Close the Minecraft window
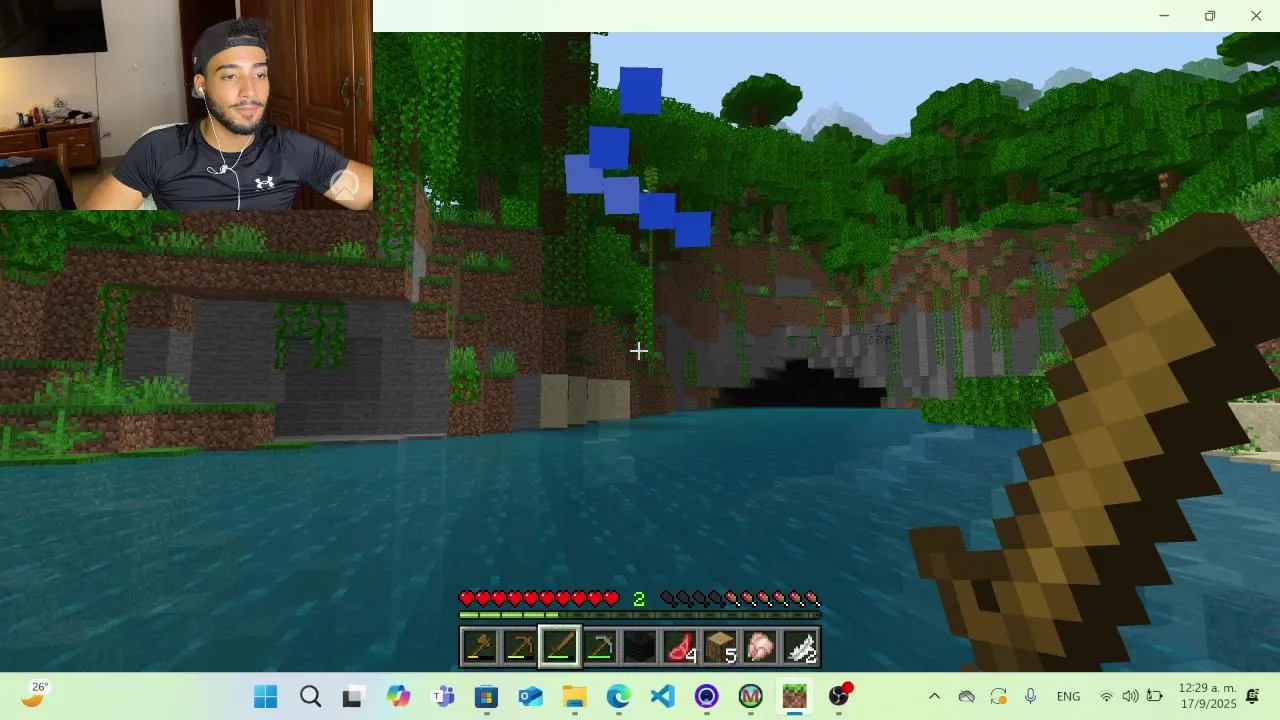This screenshot has width=1280, height=720. (x=1256, y=16)
